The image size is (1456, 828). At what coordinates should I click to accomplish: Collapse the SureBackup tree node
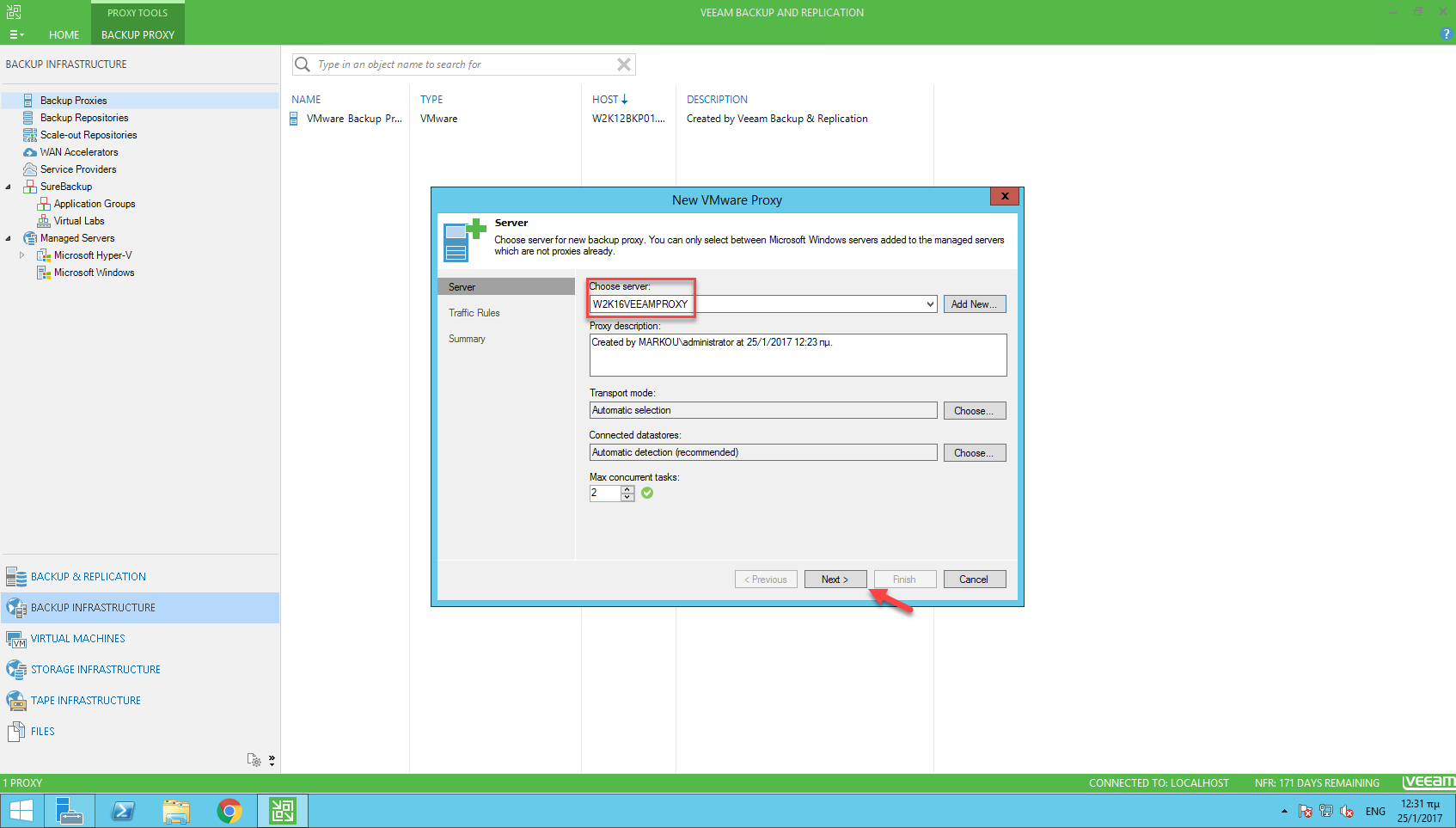(x=9, y=187)
